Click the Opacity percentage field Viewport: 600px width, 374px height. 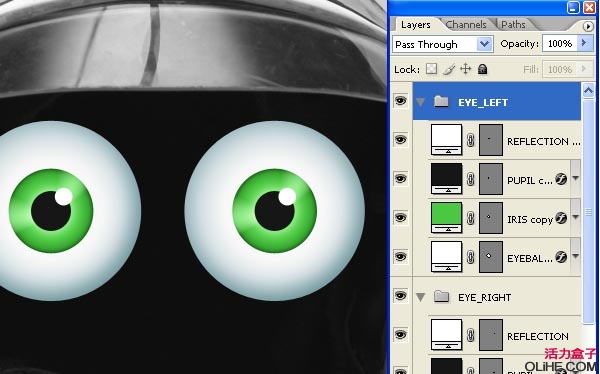pos(560,44)
